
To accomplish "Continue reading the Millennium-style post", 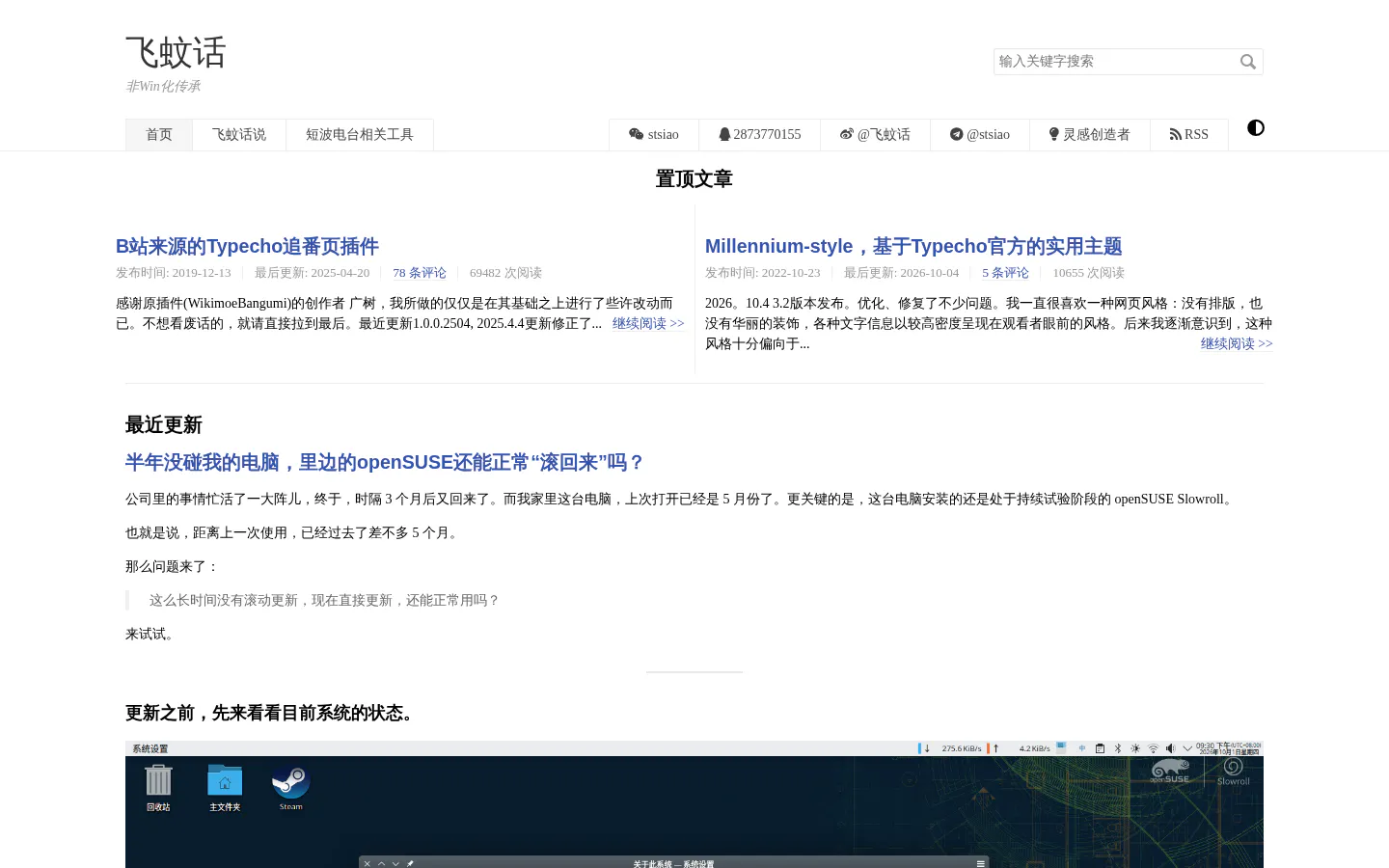I will [1237, 344].
